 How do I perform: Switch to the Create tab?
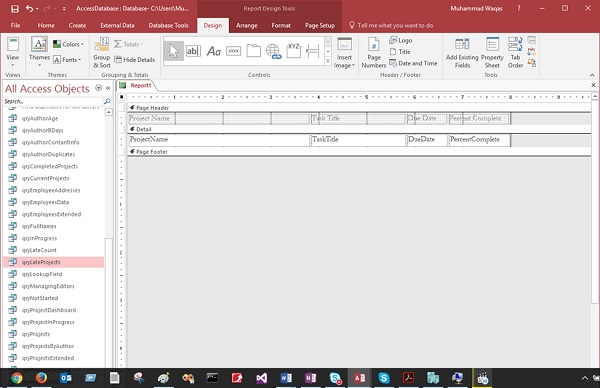point(77,25)
